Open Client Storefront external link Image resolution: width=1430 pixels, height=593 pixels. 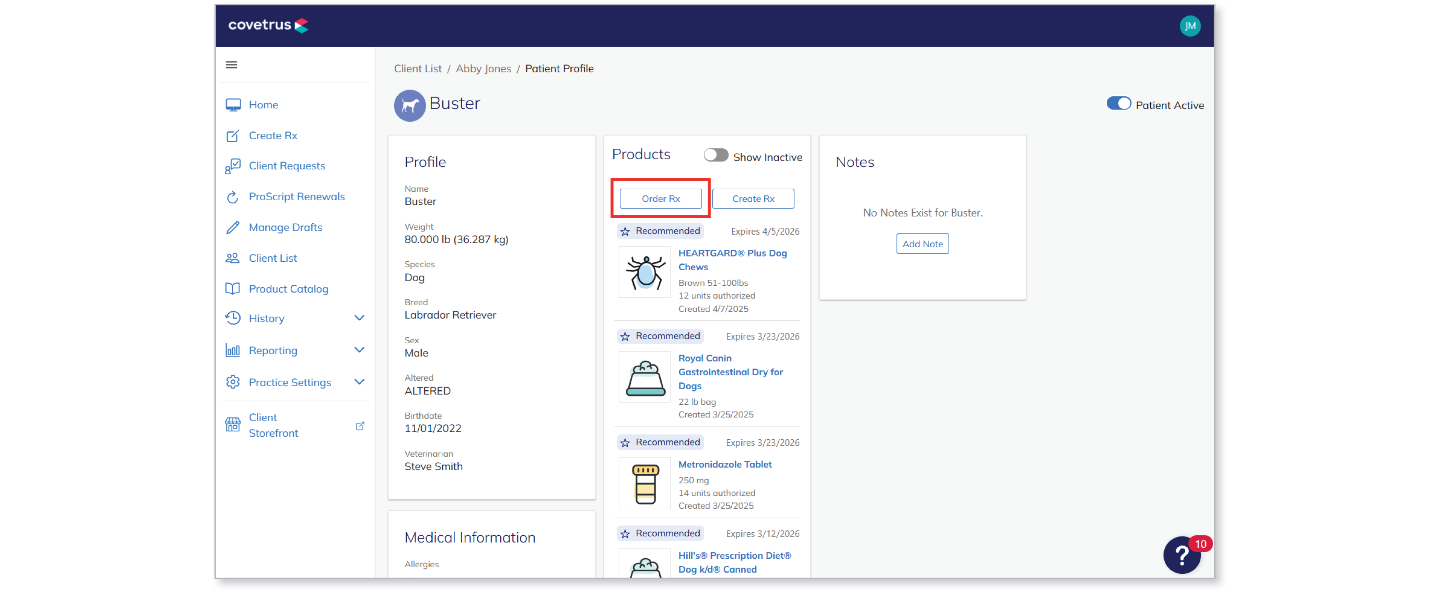[360, 426]
